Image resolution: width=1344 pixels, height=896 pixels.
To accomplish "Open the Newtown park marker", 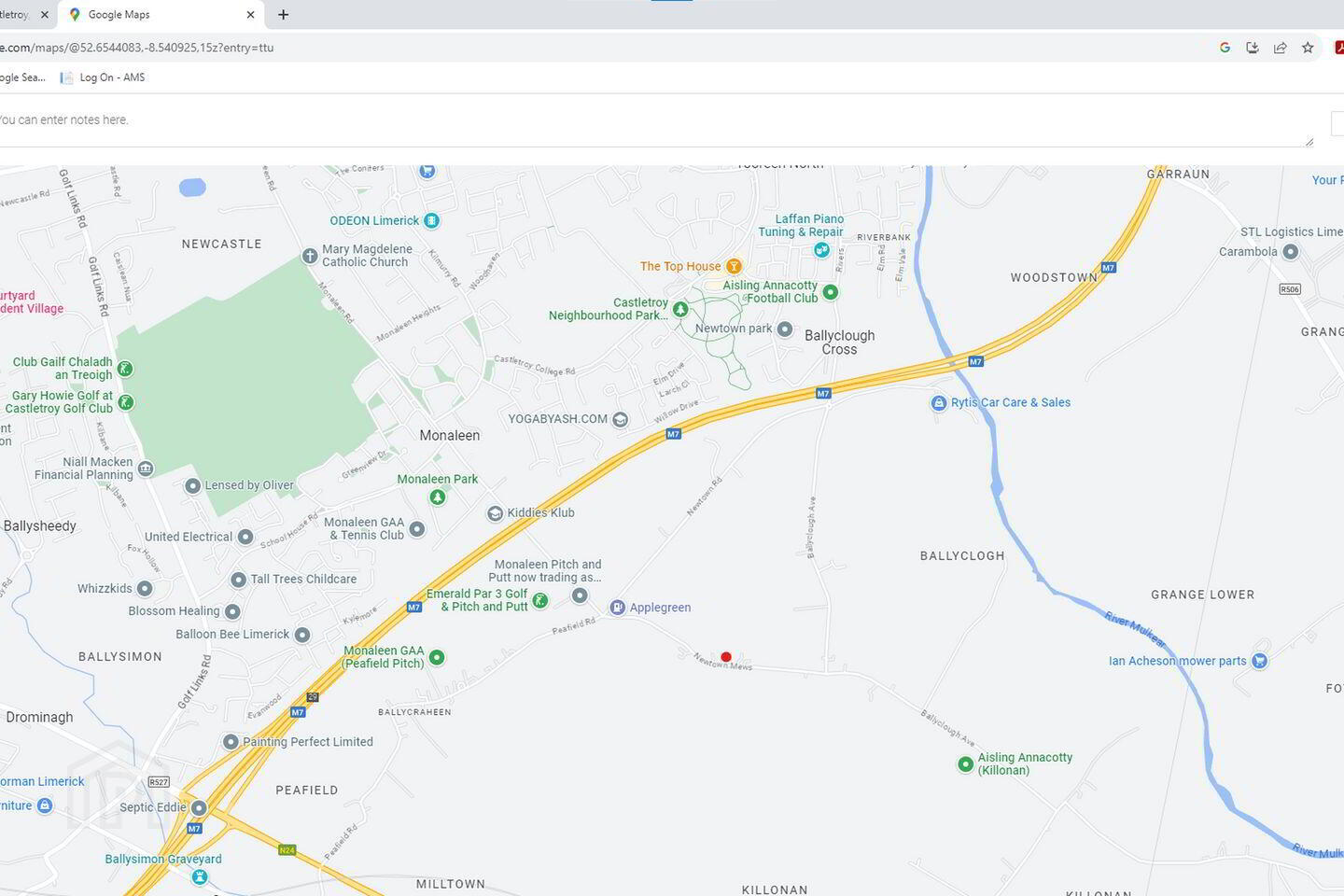I will pos(785,329).
